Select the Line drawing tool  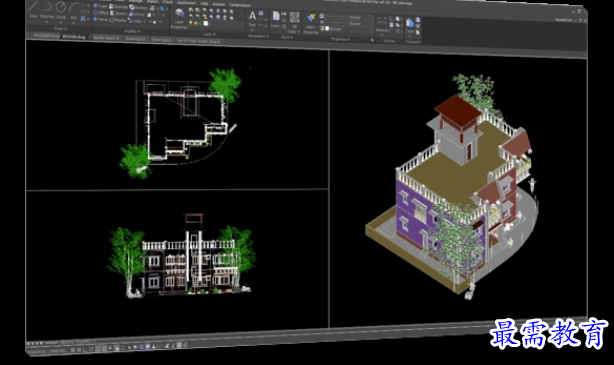tap(33, 11)
